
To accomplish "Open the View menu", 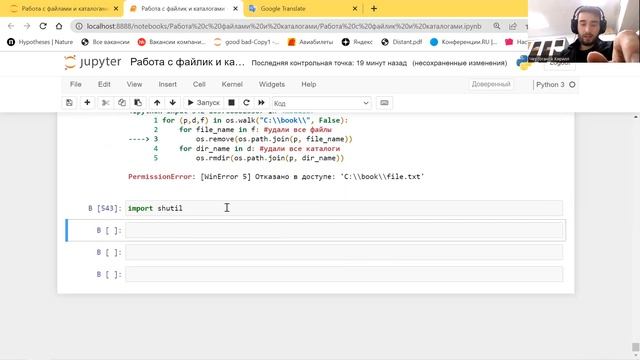I will [134, 84].
